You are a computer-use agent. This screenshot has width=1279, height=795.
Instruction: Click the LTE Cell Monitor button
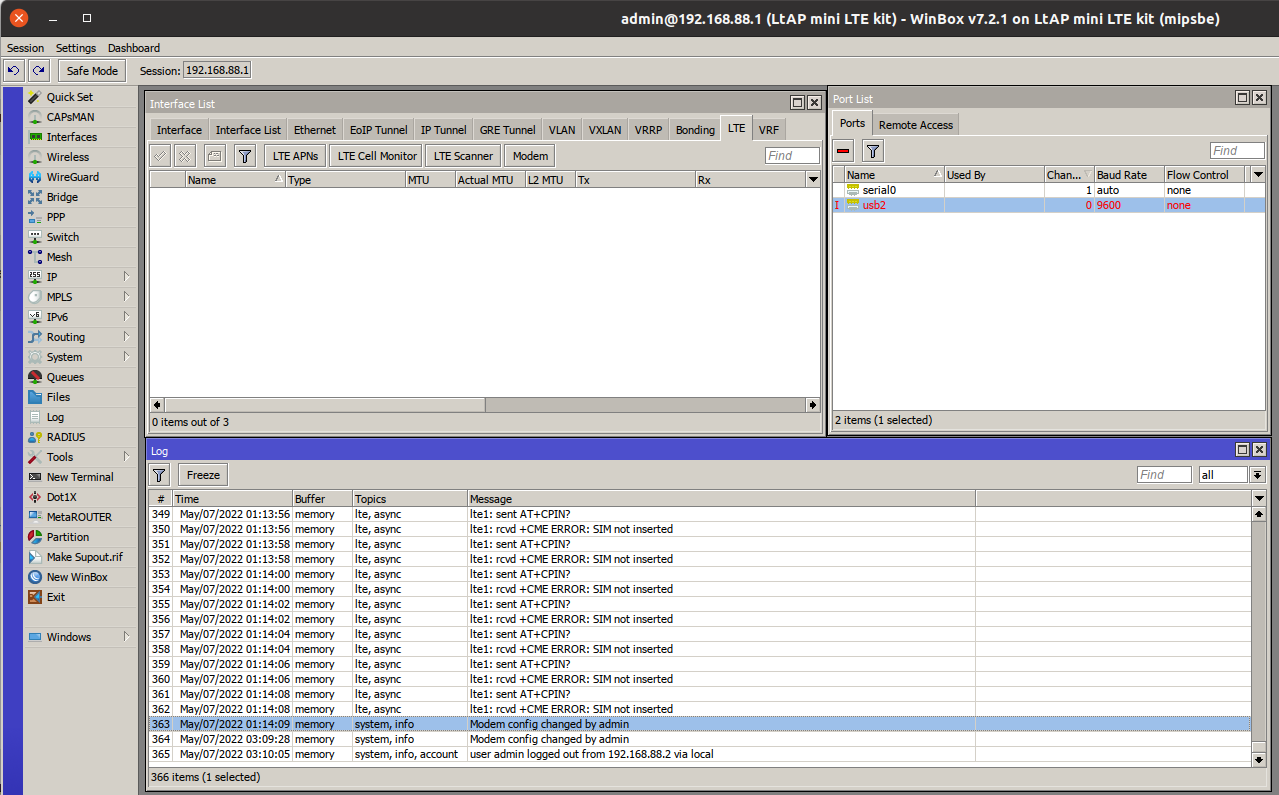pos(377,156)
